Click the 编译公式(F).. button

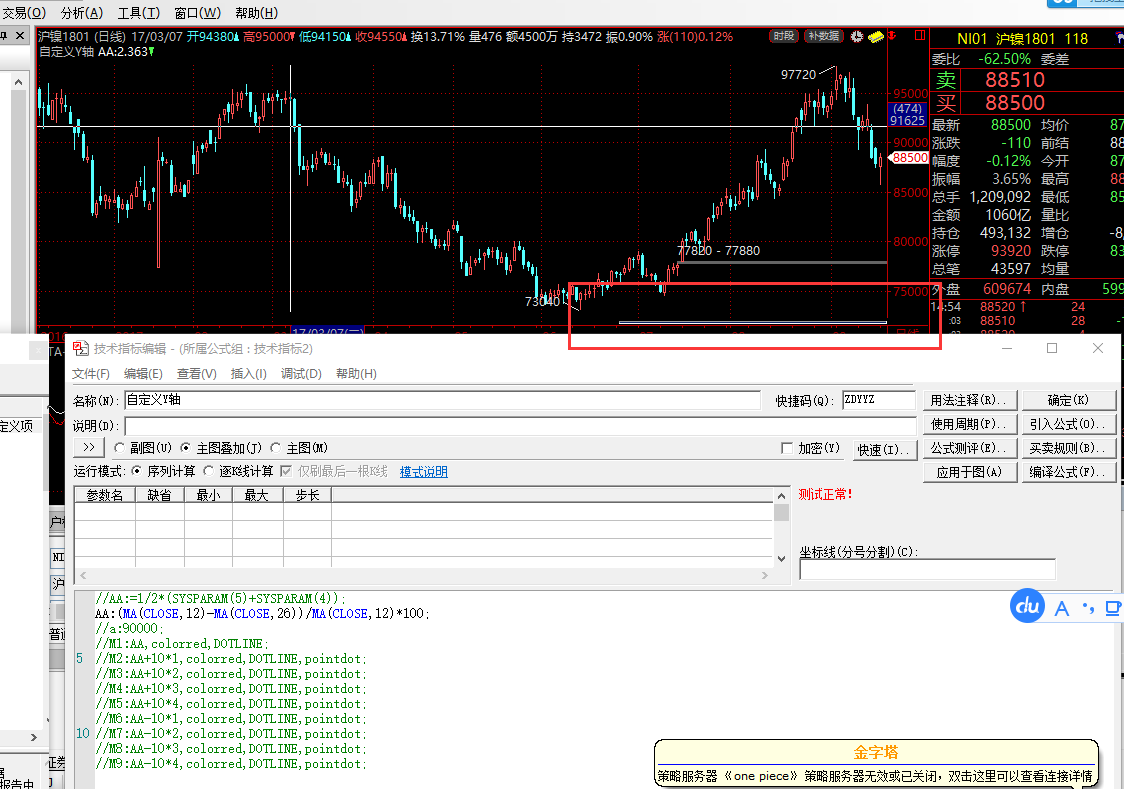tap(1068, 472)
